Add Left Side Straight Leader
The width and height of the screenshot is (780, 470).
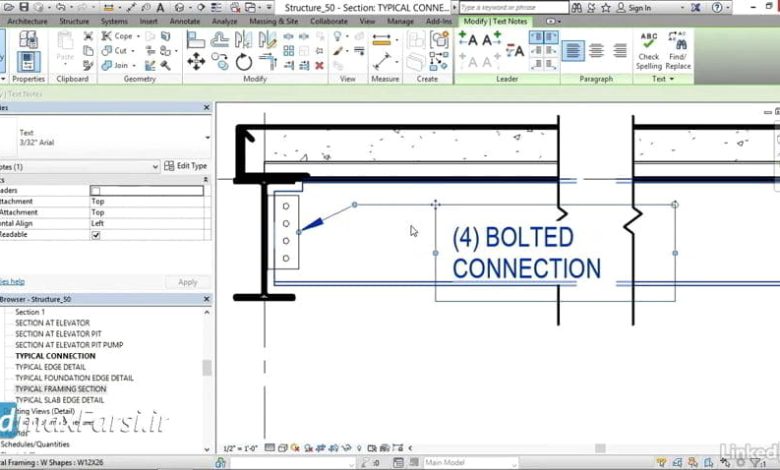tap(468, 39)
